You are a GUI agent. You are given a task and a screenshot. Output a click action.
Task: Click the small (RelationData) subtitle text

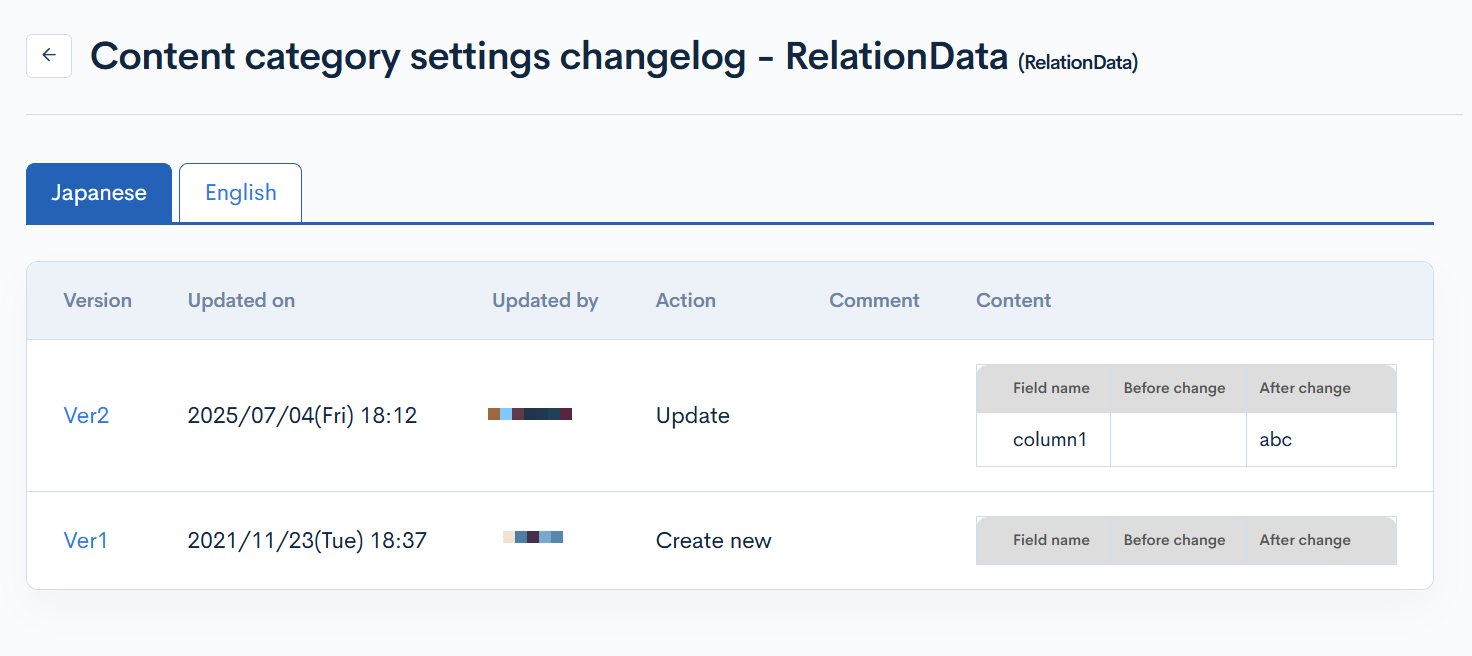click(1078, 63)
